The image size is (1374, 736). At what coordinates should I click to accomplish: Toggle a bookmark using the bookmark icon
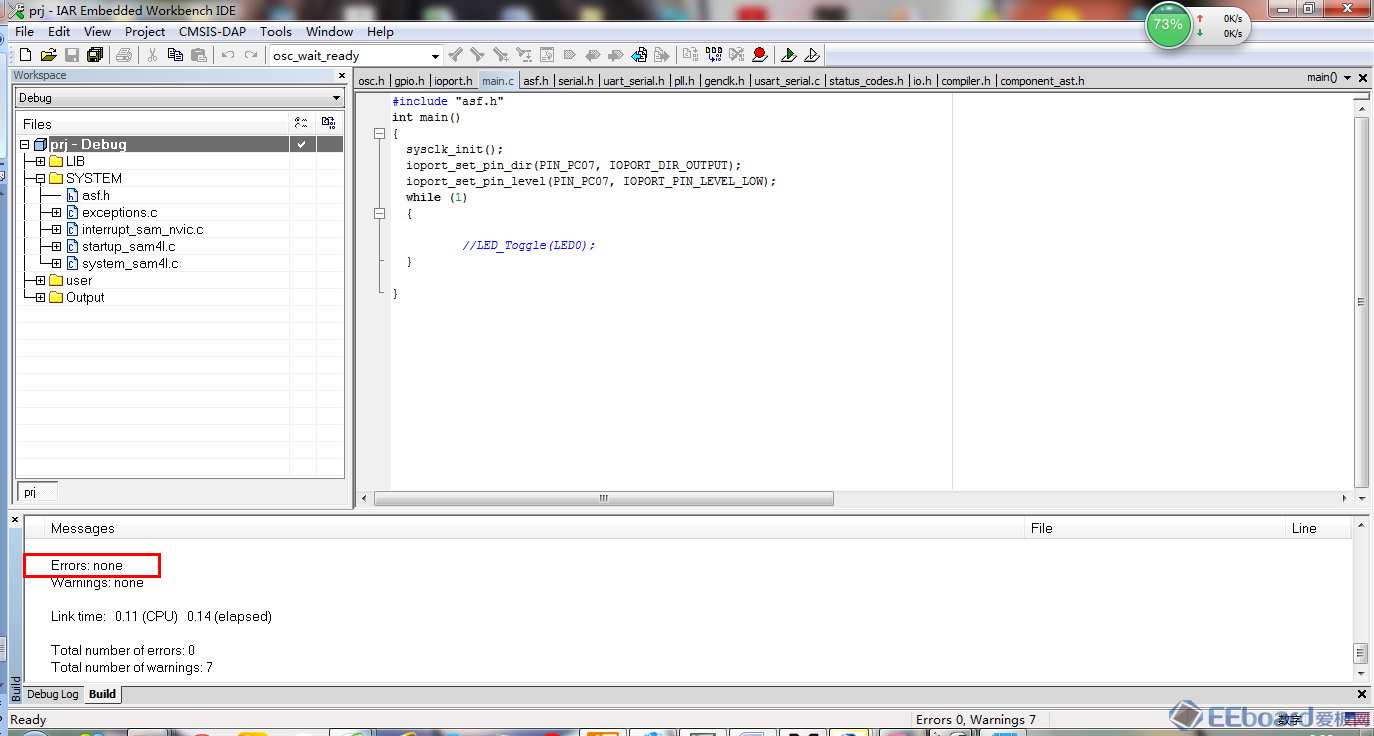point(568,55)
